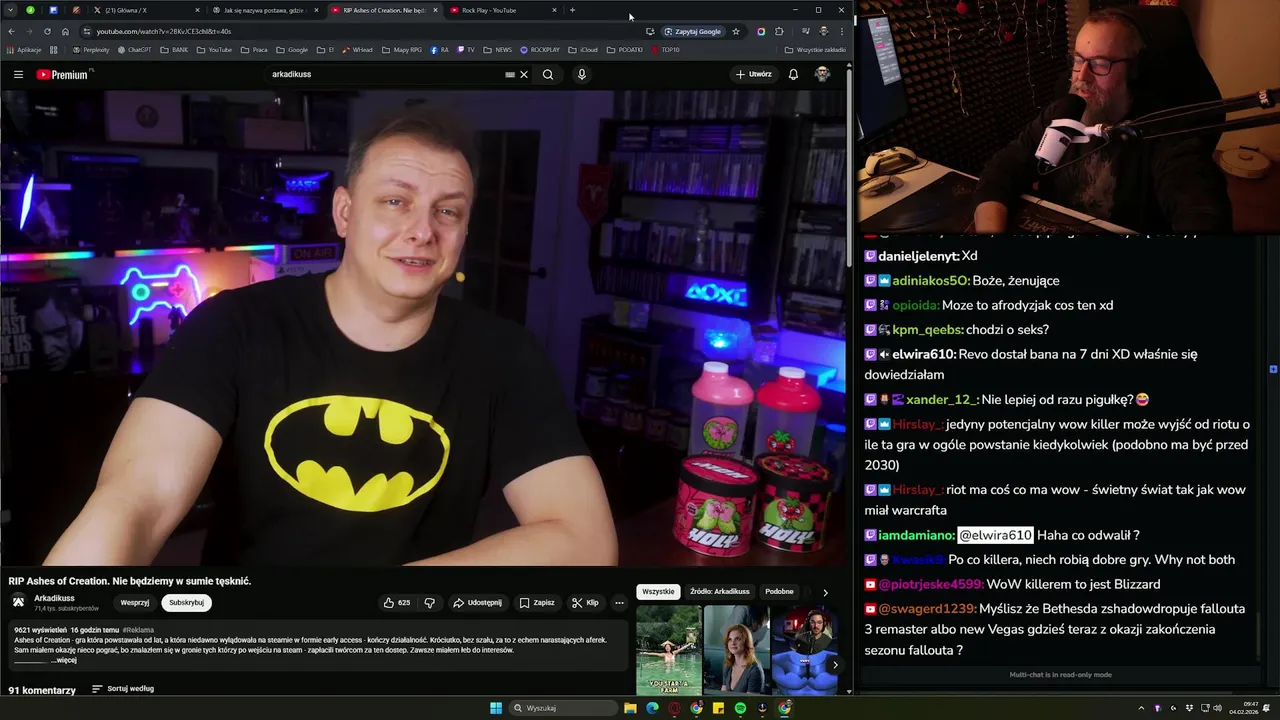
Task: Select the Źródło: Arkadikuss chip
Action: click(x=719, y=592)
